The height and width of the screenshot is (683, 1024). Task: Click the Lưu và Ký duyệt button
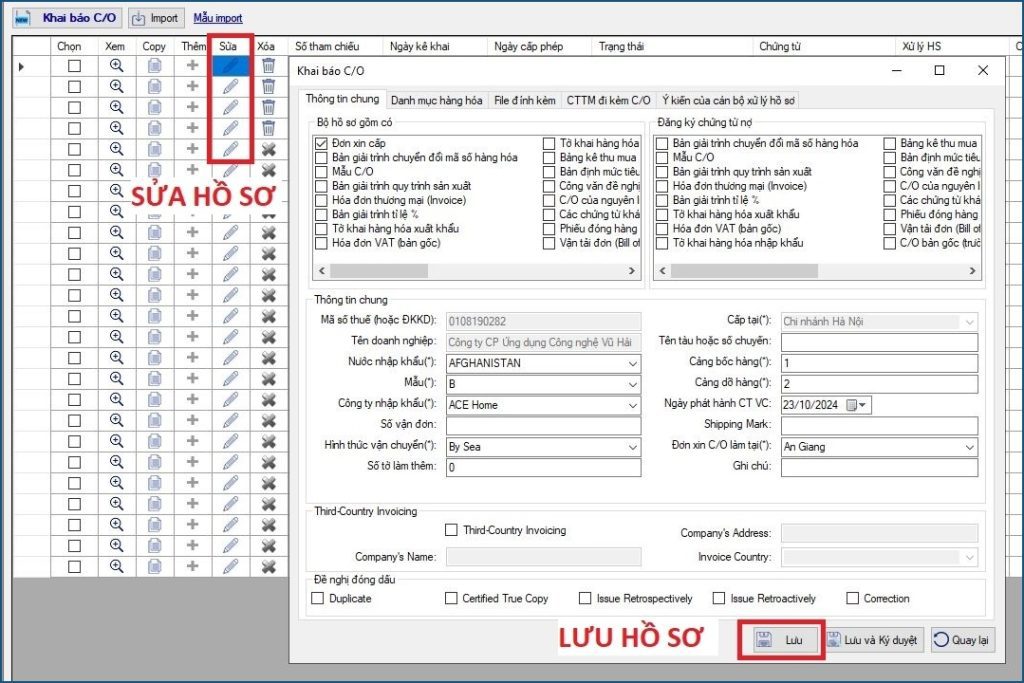873,640
